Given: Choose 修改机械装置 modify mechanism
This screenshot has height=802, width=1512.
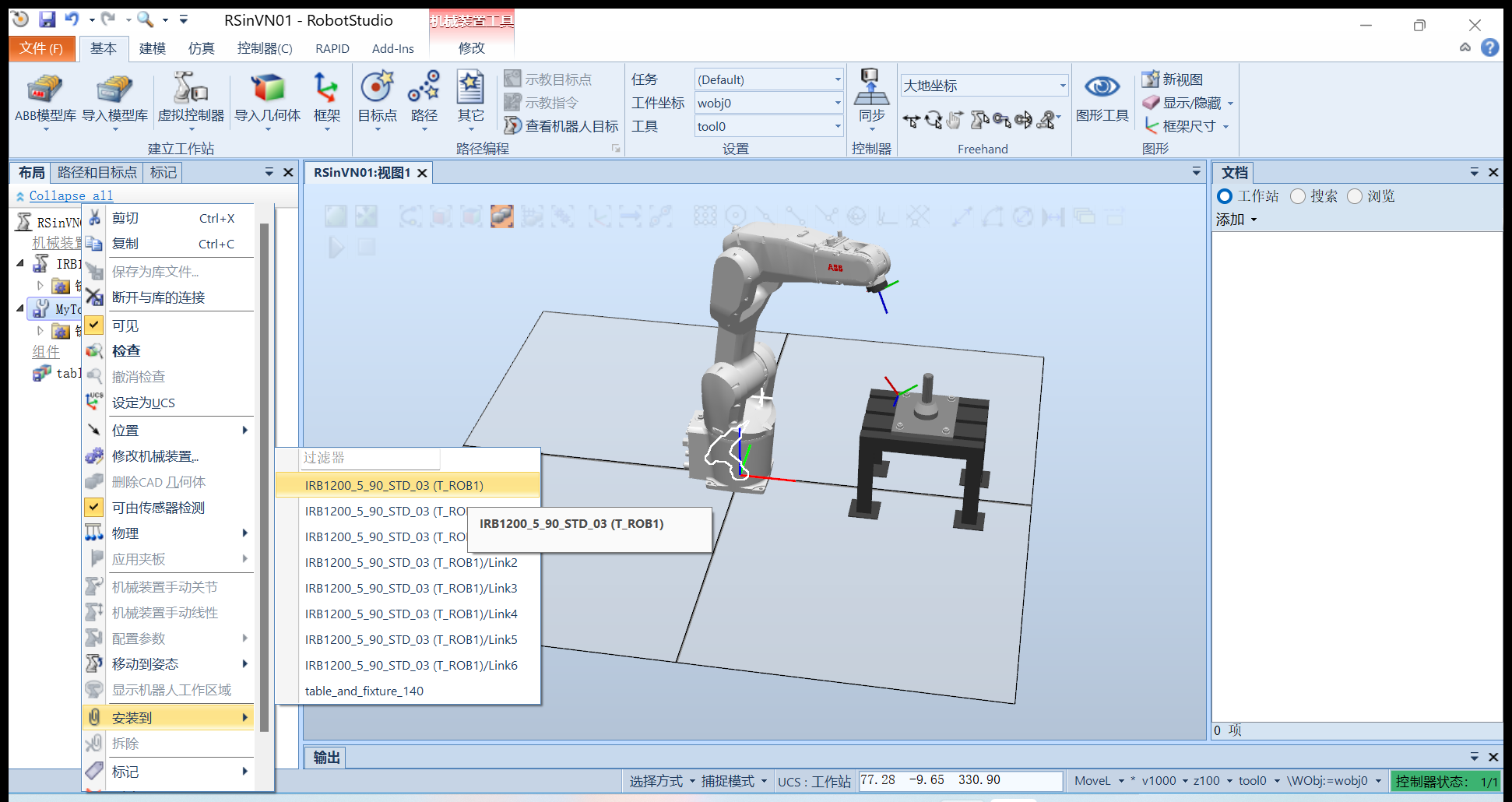Looking at the screenshot, I should [170, 456].
